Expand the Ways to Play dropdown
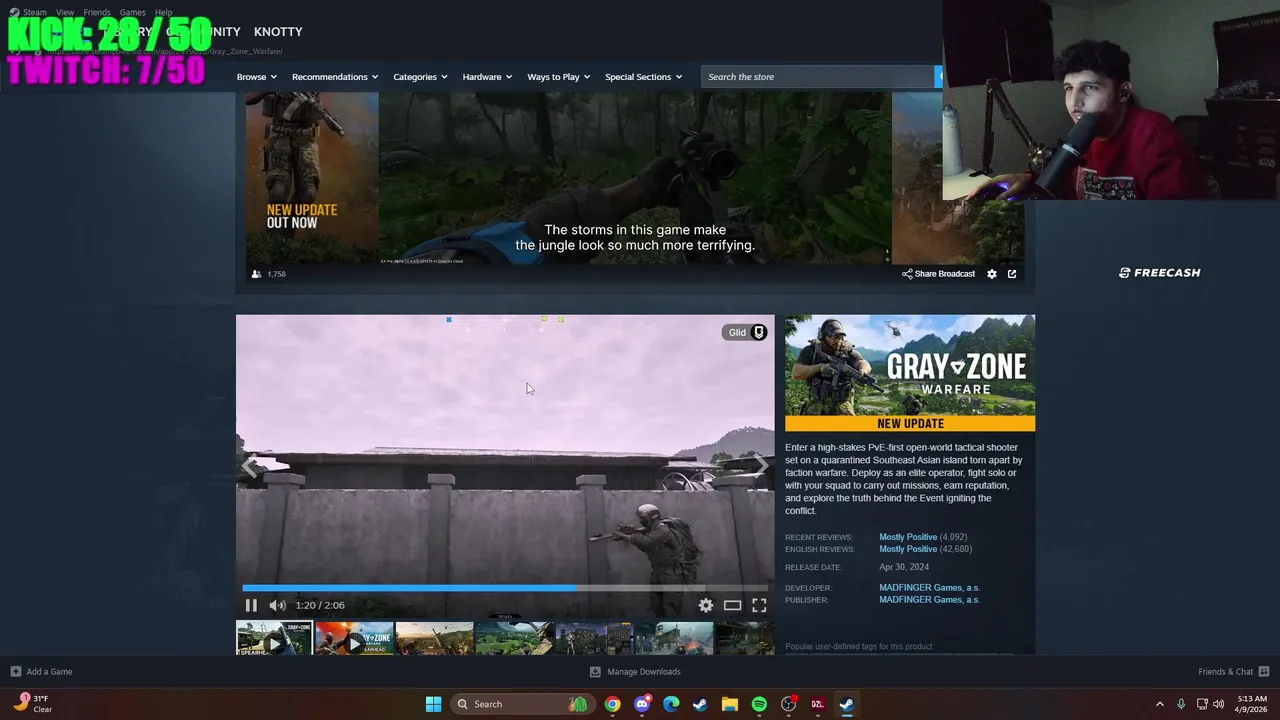Screen dimensions: 1280x720 point(558,77)
